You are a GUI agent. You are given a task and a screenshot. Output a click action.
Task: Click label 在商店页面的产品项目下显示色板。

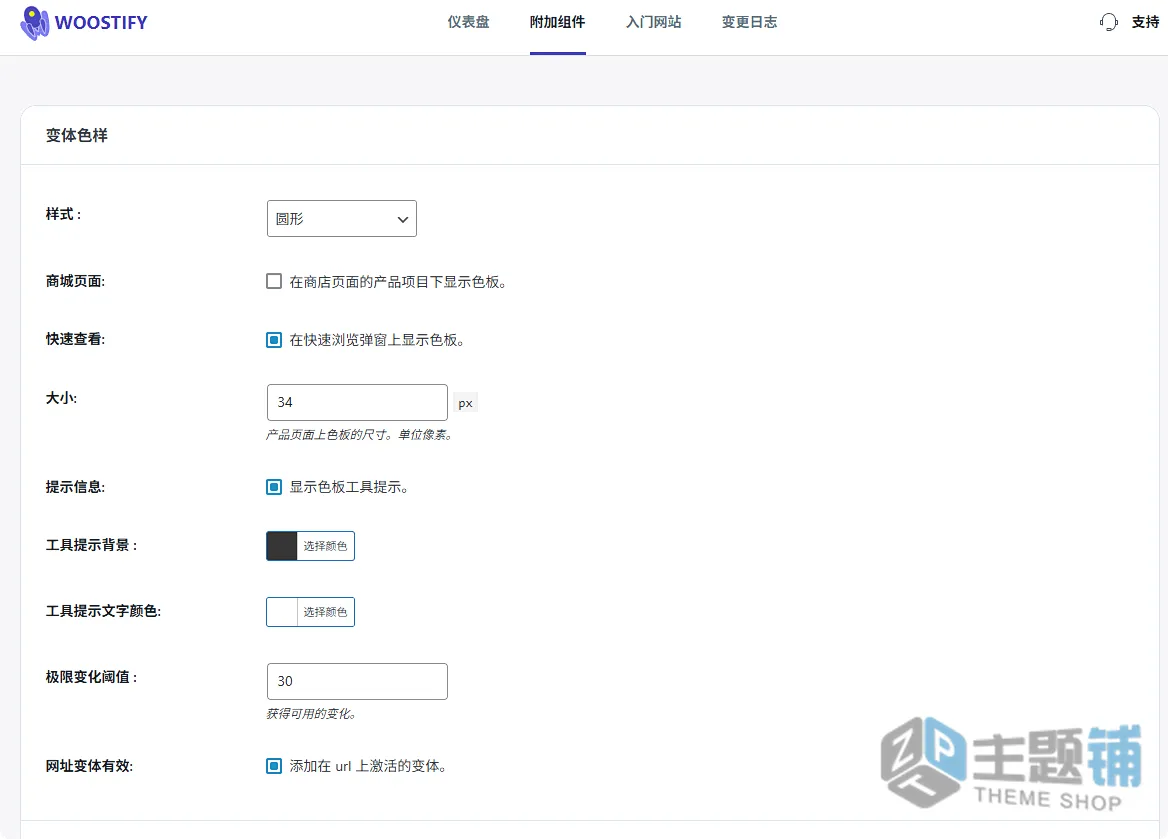click(x=399, y=282)
